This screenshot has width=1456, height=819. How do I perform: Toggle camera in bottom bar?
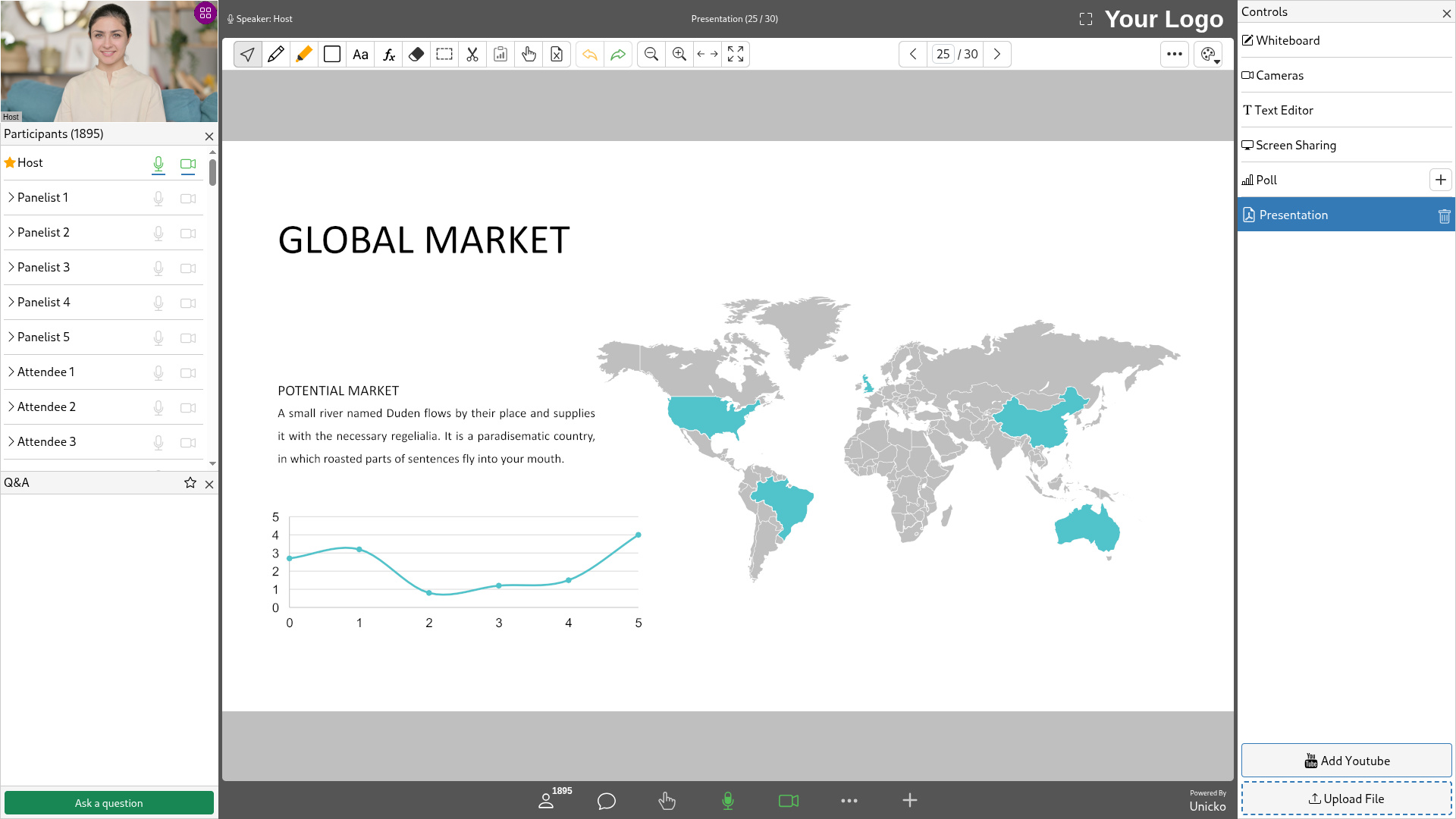click(789, 801)
